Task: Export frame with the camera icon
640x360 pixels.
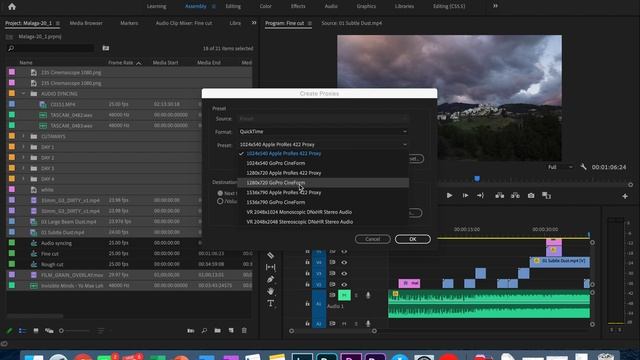Action: click(x=531, y=196)
